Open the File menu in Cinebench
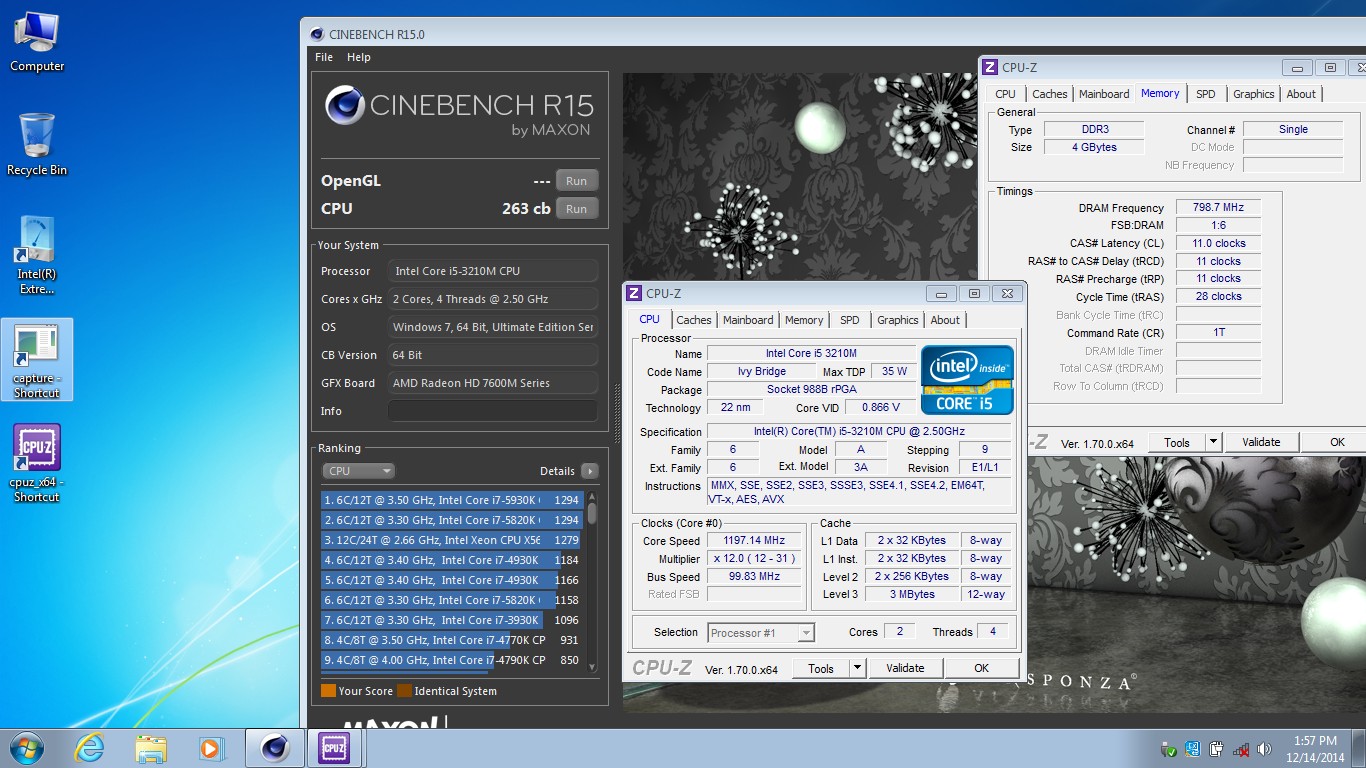This screenshot has height=768, width=1366. tap(324, 57)
